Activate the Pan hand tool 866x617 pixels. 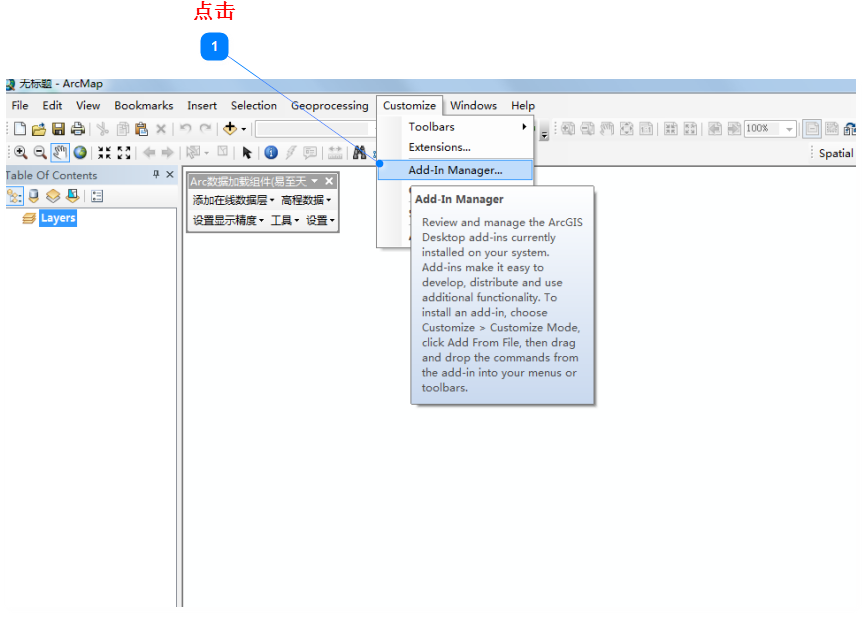click(x=60, y=153)
